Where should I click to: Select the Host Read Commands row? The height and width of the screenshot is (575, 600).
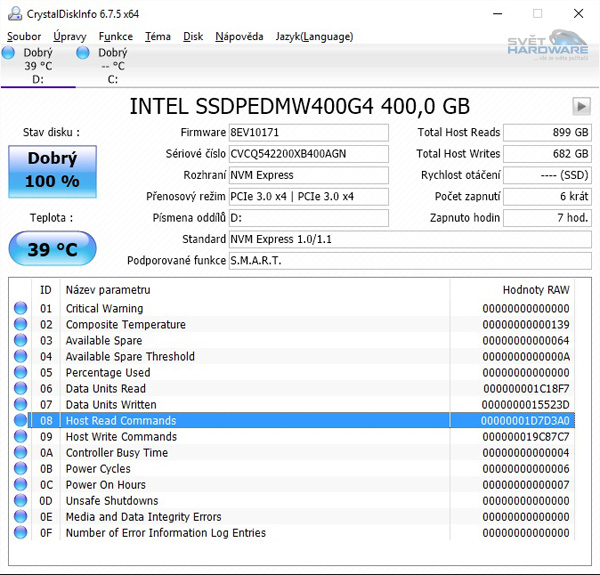tap(292, 420)
